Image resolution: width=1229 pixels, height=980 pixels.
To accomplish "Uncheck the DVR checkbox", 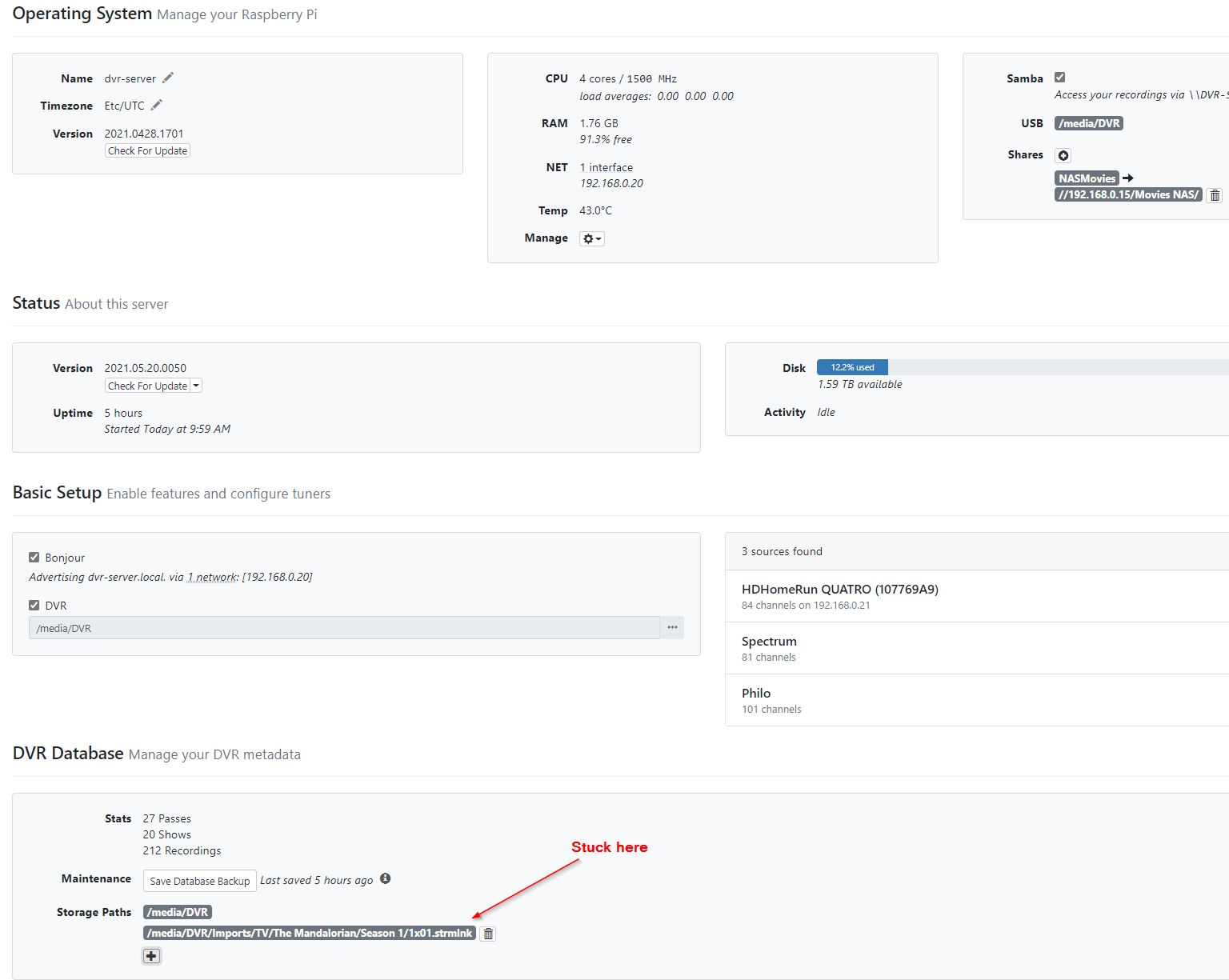I will 34,606.
